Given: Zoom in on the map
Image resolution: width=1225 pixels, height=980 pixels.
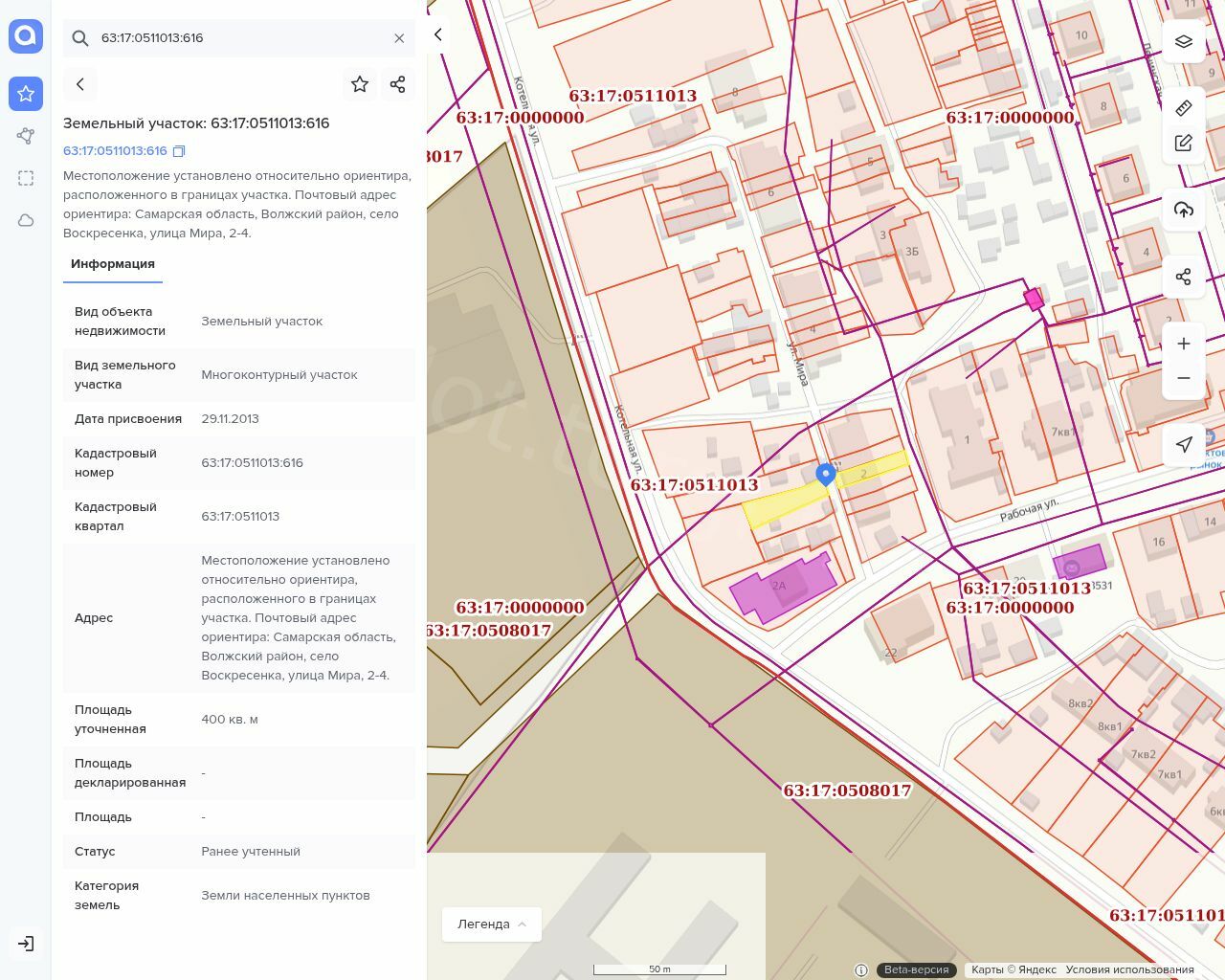Looking at the screenshot, I should point(1183,344).
